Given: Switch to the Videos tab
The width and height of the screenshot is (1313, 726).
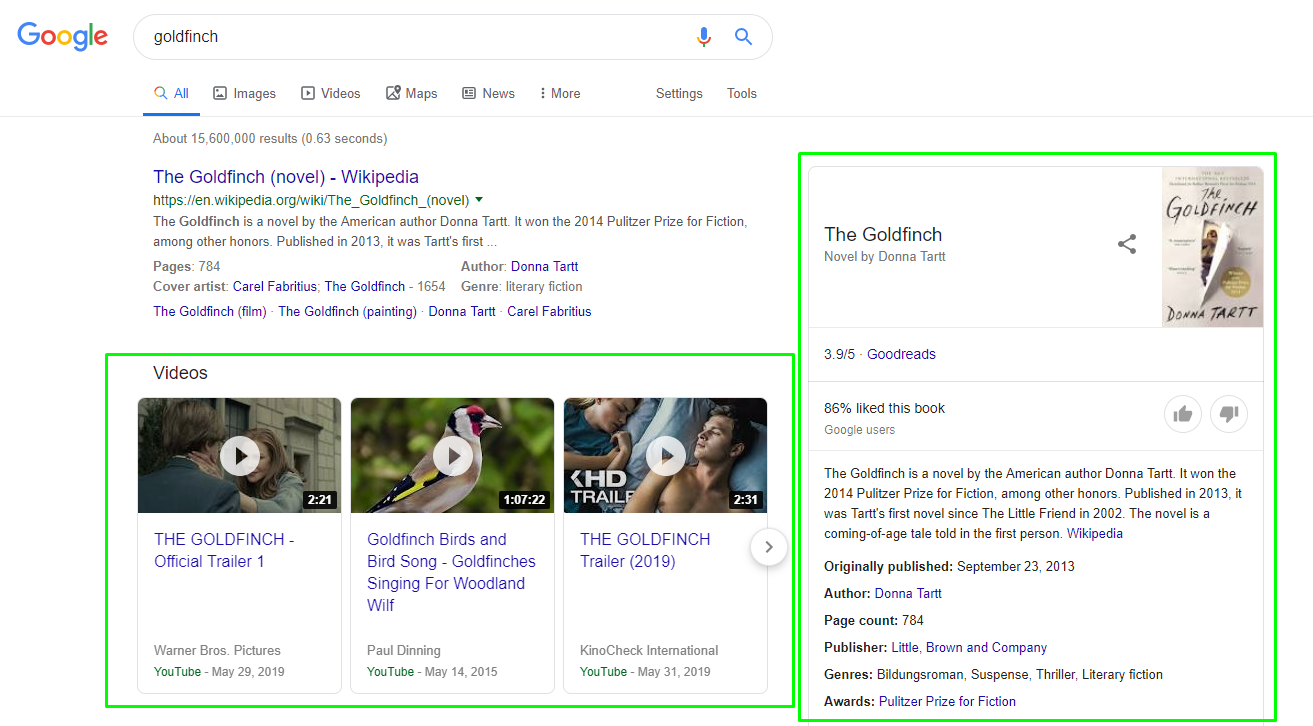Looking at the screenshot, I should pyautogui.click(x=331, y=93).
